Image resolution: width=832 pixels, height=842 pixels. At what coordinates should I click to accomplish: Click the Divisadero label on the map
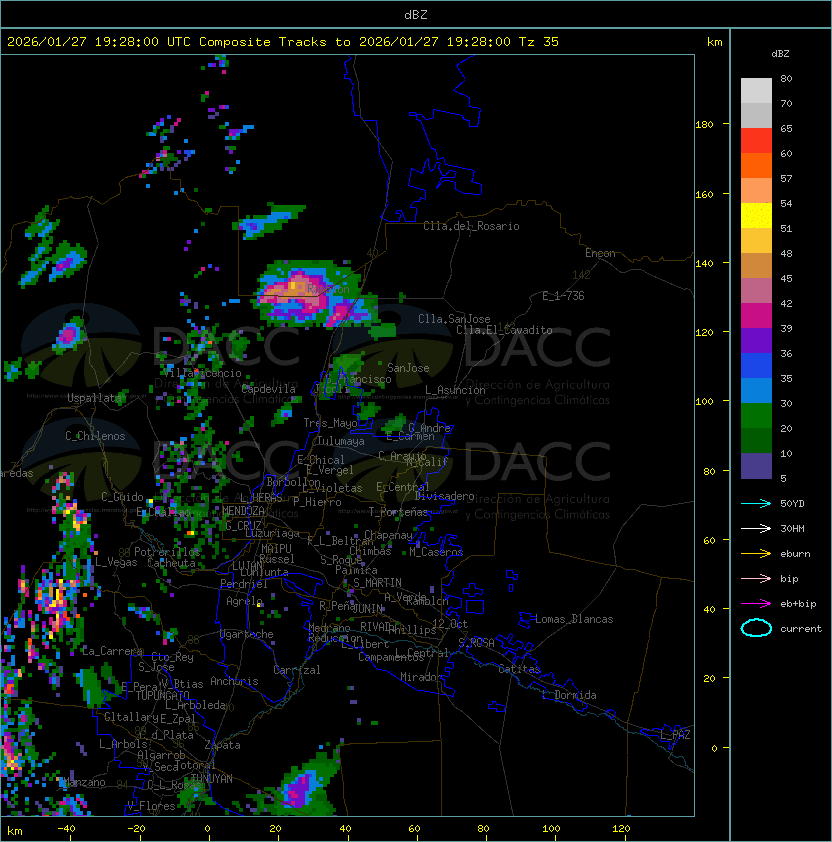445,496
